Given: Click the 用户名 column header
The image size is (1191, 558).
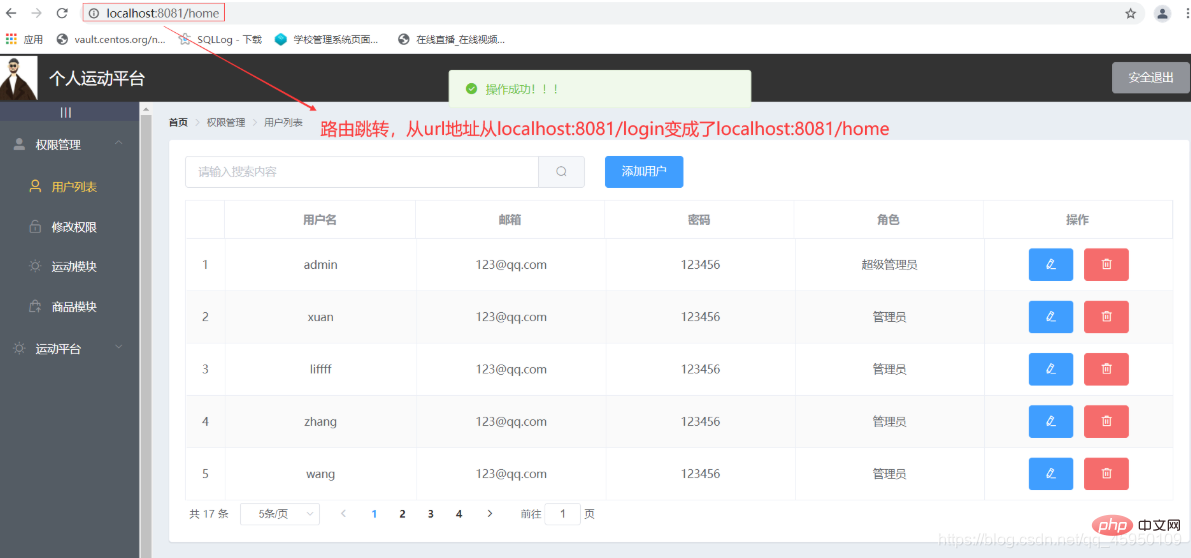Looking at the screenshot, I should [x=320, y=219].
